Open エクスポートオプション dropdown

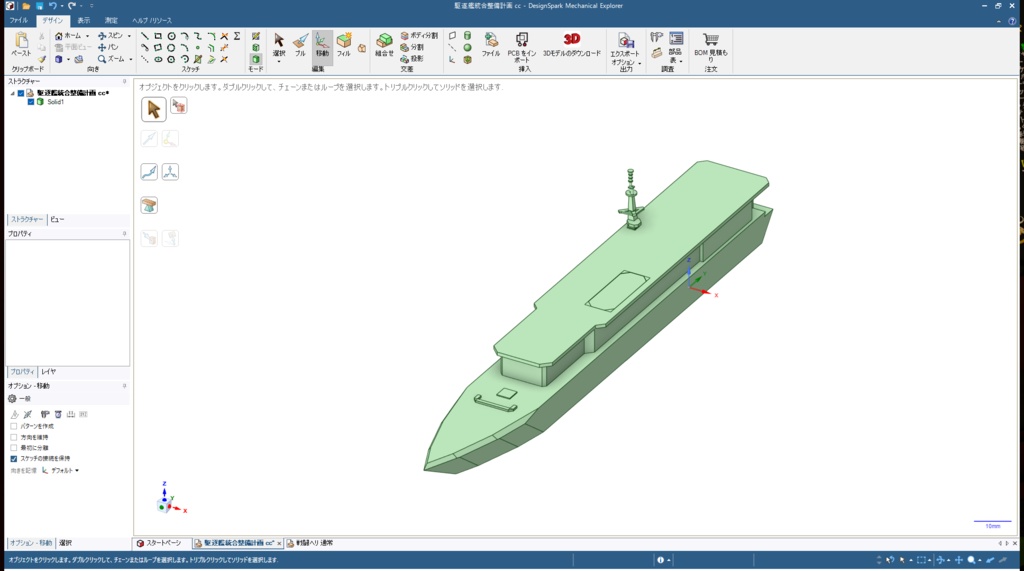(x=639, y=63)
